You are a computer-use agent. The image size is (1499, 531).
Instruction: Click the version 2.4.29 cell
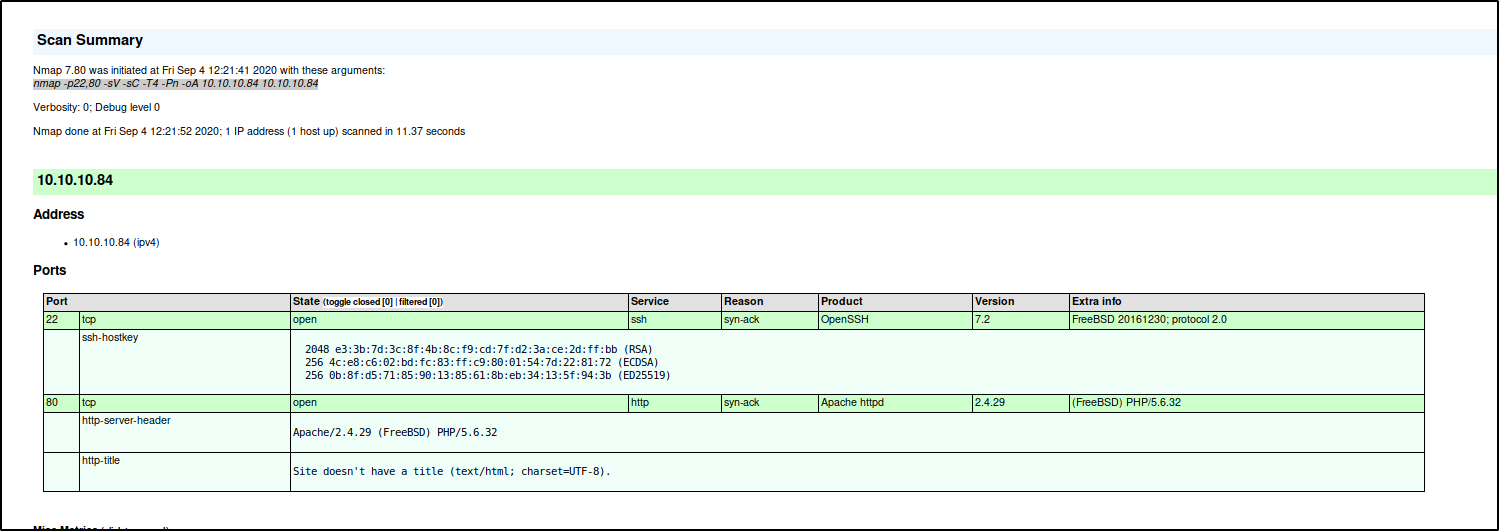(x=1021, y=403)
